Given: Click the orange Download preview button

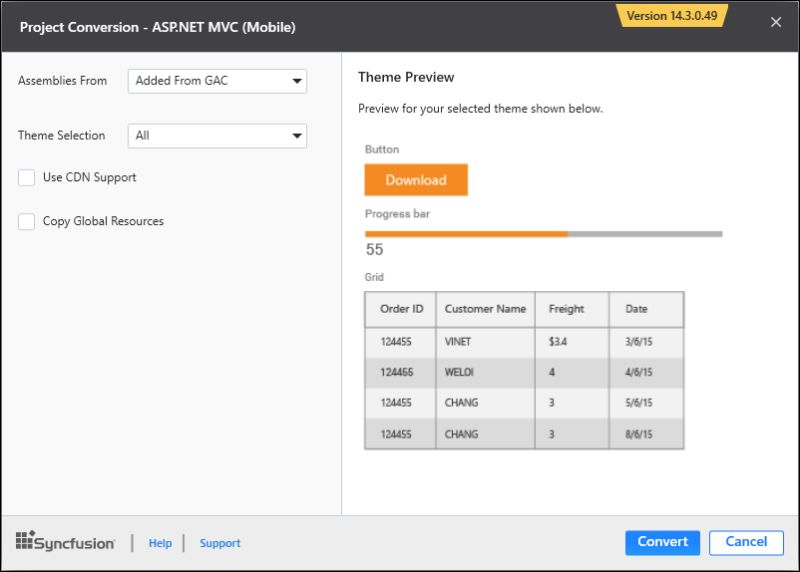Looking at the screenshot, I should (416, 180).
